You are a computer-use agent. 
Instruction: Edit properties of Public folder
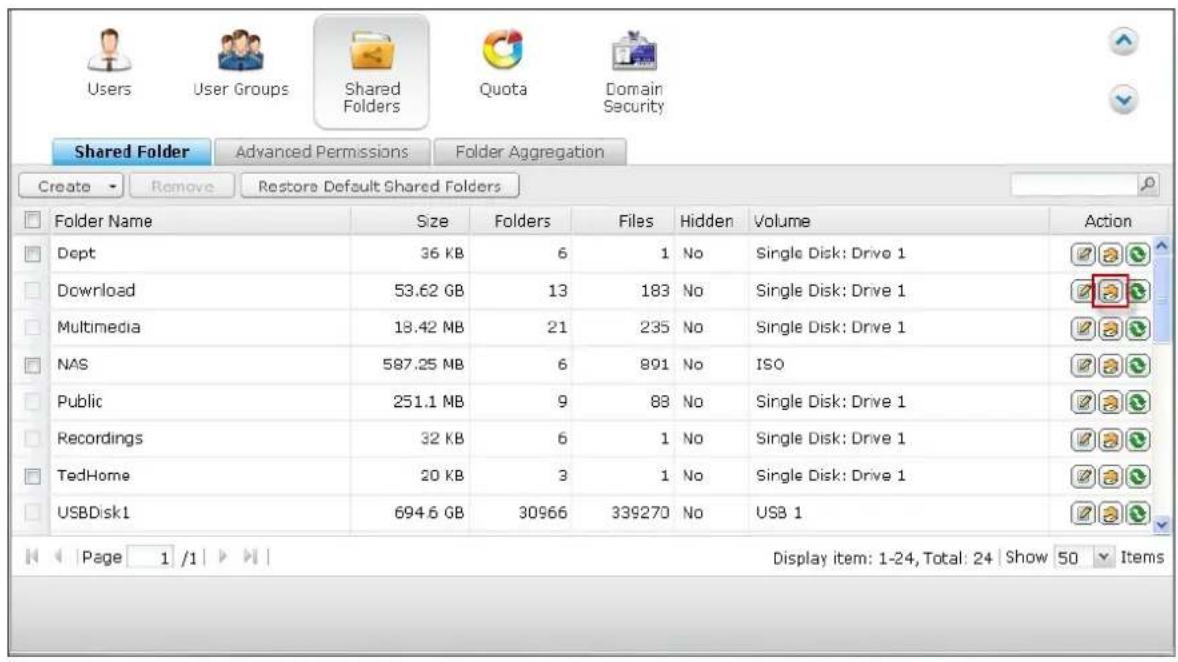(x=1083, y=402)
